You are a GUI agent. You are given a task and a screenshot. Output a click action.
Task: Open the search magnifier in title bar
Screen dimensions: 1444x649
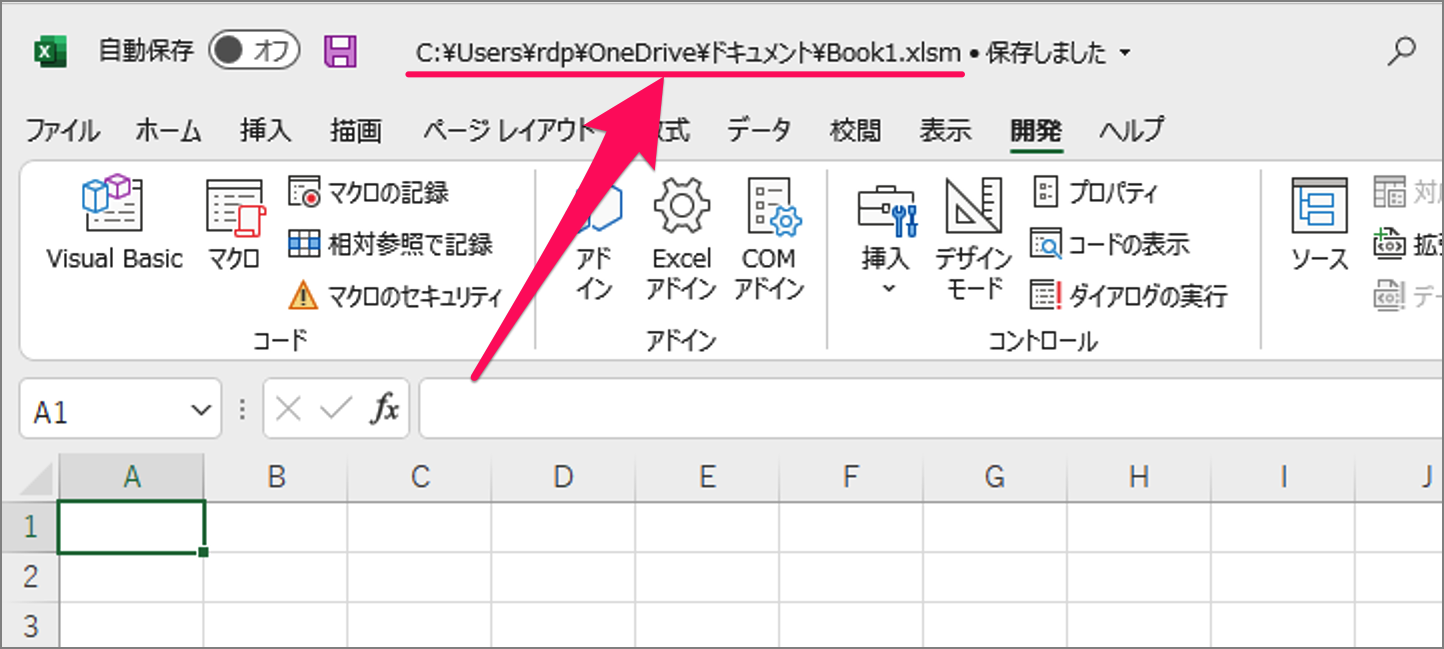pos(1404,50)
